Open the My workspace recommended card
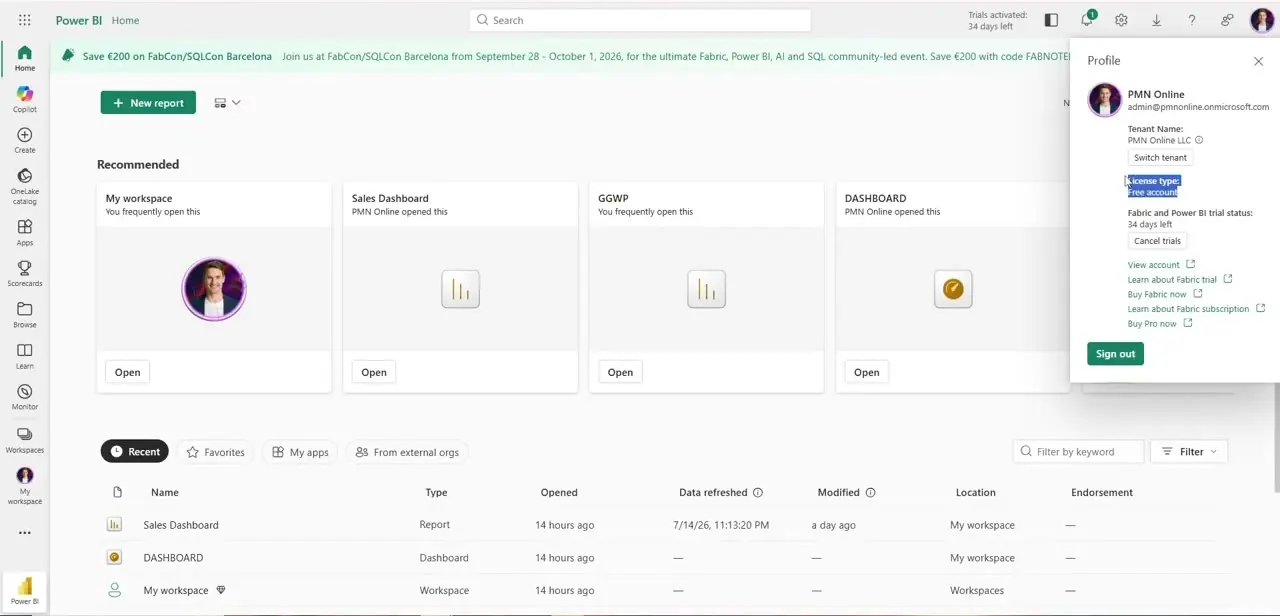This screenshot has height=616, width=1280. pos(127,372)
